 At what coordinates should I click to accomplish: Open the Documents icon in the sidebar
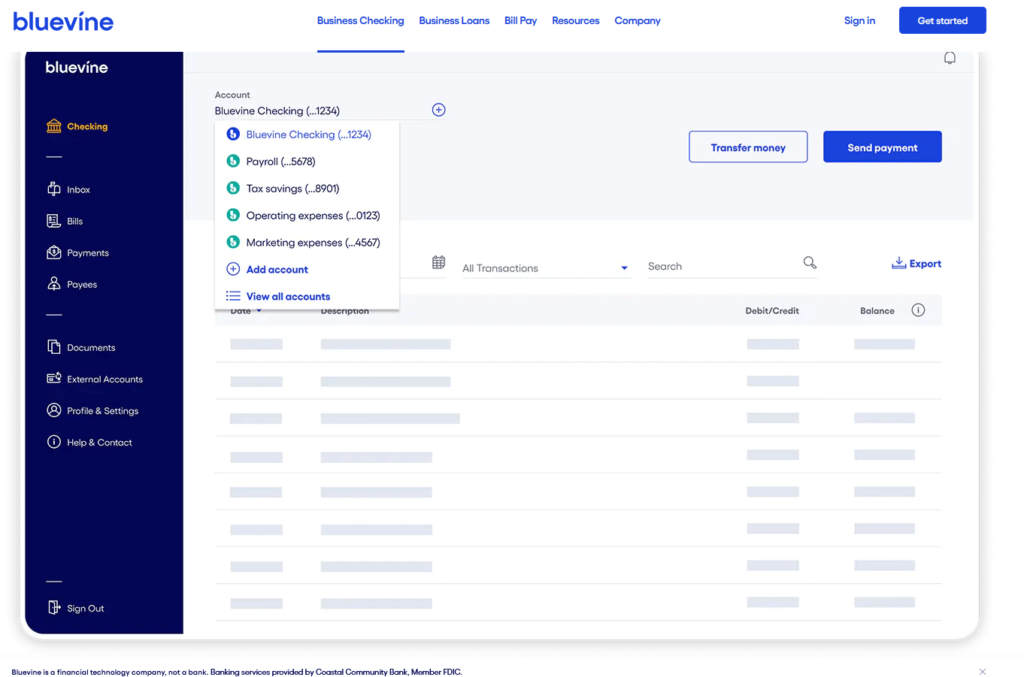[54, 347]
